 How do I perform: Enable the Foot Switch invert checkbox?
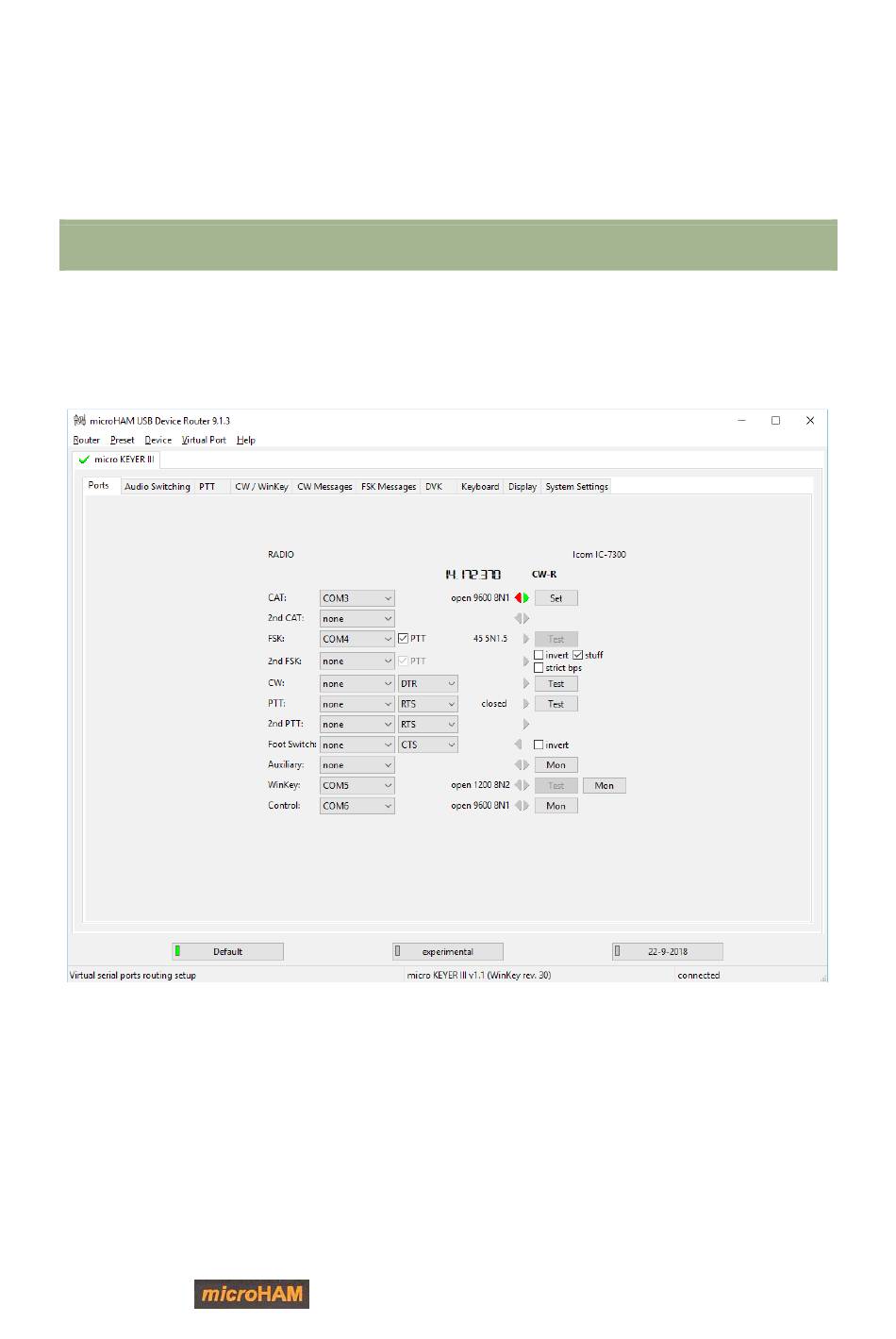tap(539, 745)
